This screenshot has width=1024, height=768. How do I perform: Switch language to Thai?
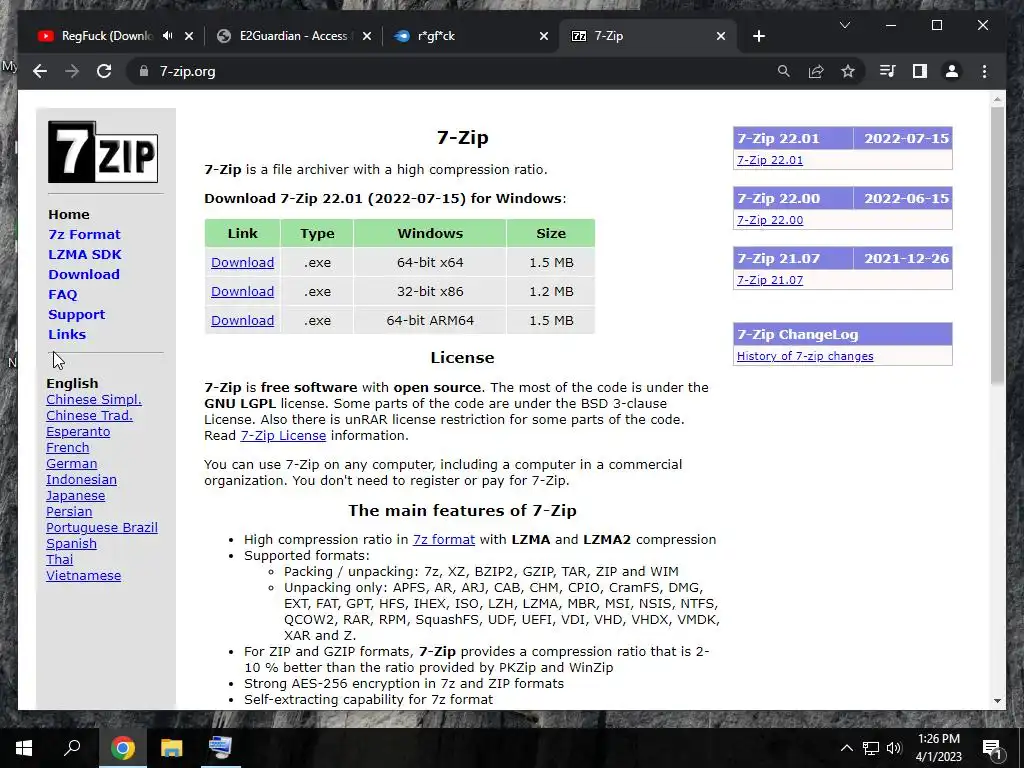tap(59, 560)
